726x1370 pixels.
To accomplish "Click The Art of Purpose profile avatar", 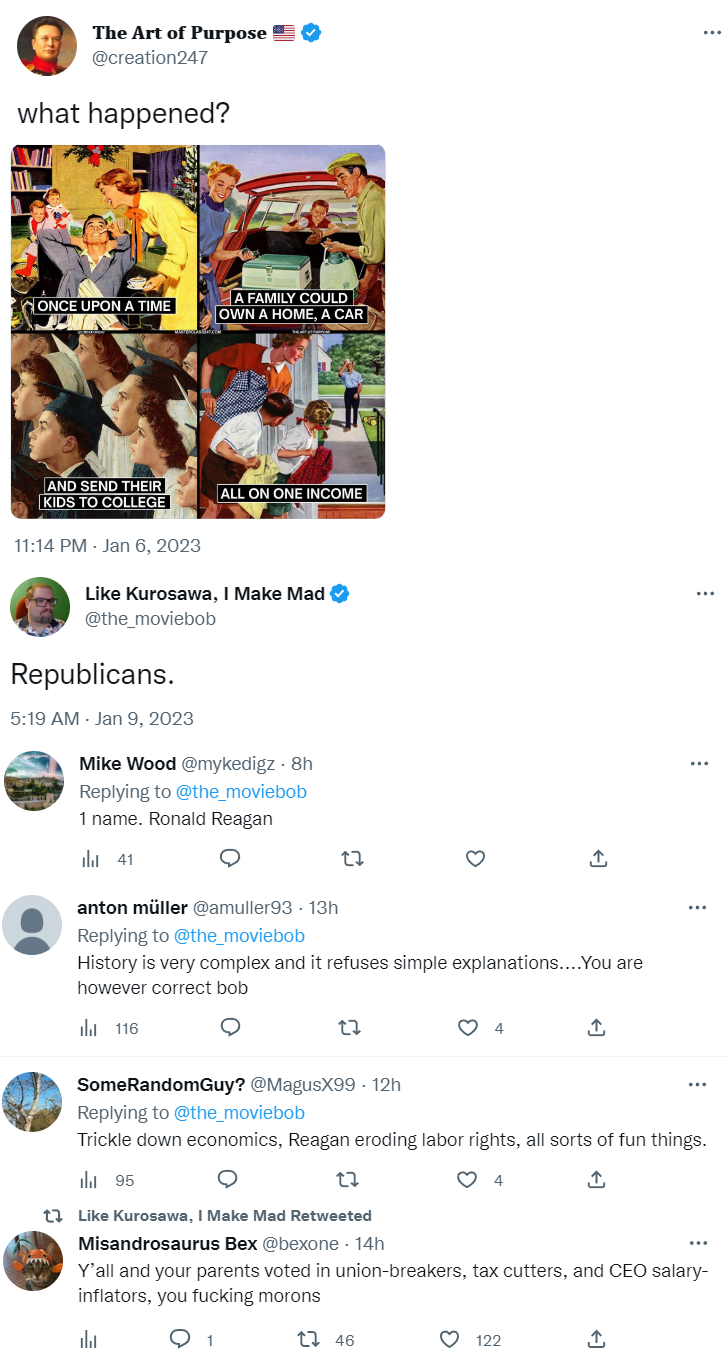I will 47,45.
